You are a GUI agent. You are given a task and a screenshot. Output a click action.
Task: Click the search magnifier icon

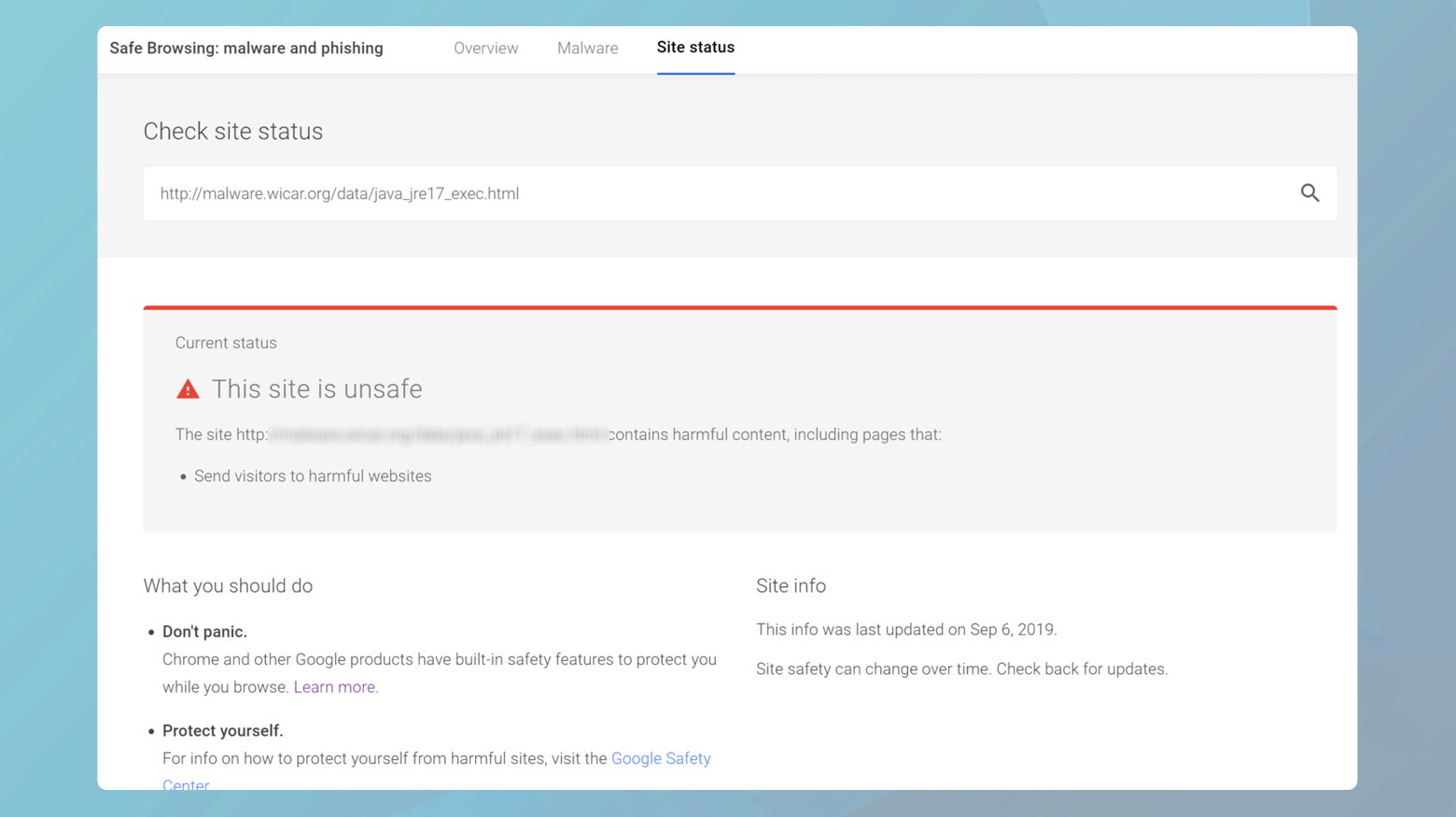(1309, 192)
